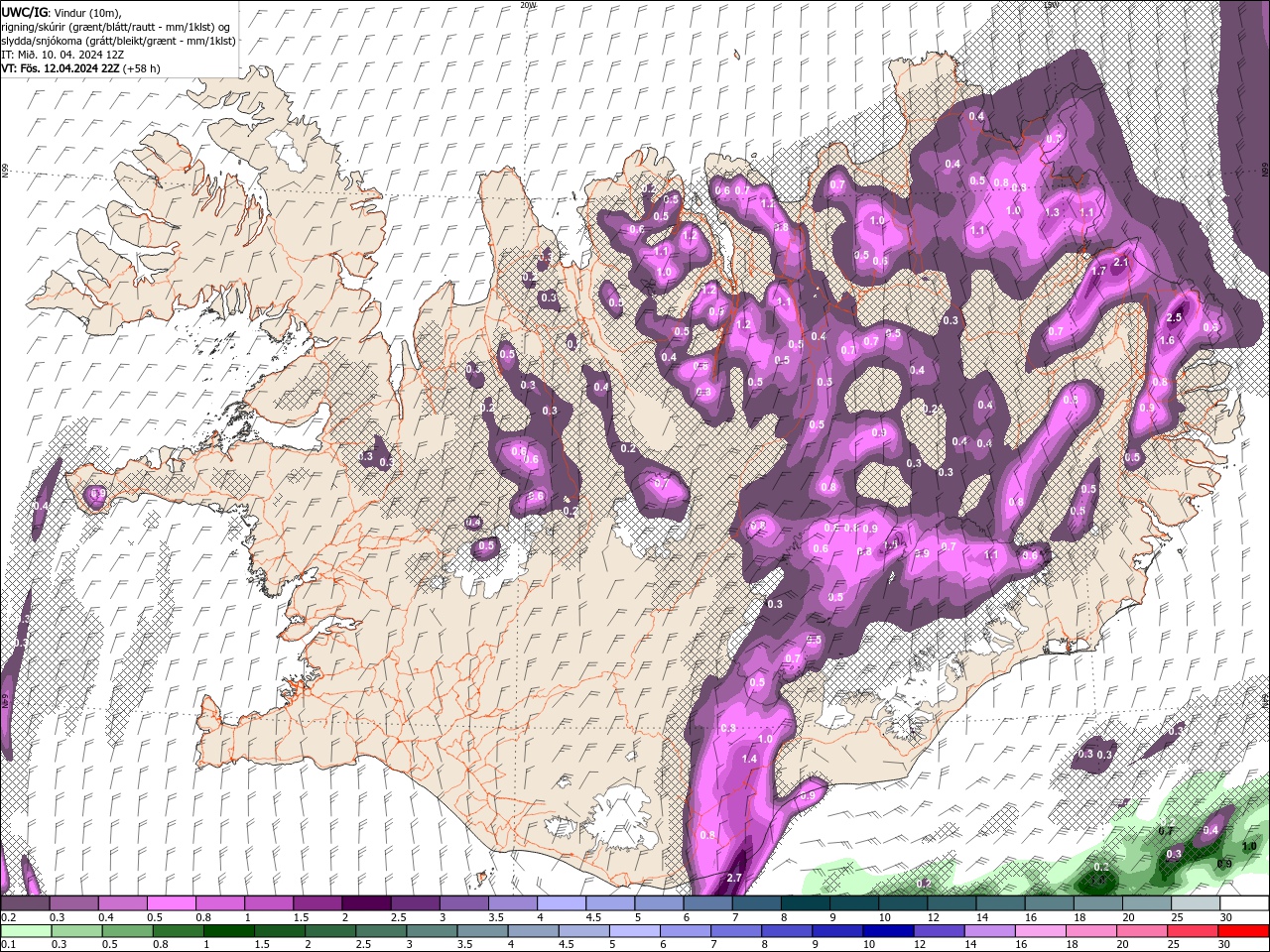This screenshot has width=1270, height=952.
Task: Click the 1.6 precipitation value on the map
Action: click(1167, 340)
